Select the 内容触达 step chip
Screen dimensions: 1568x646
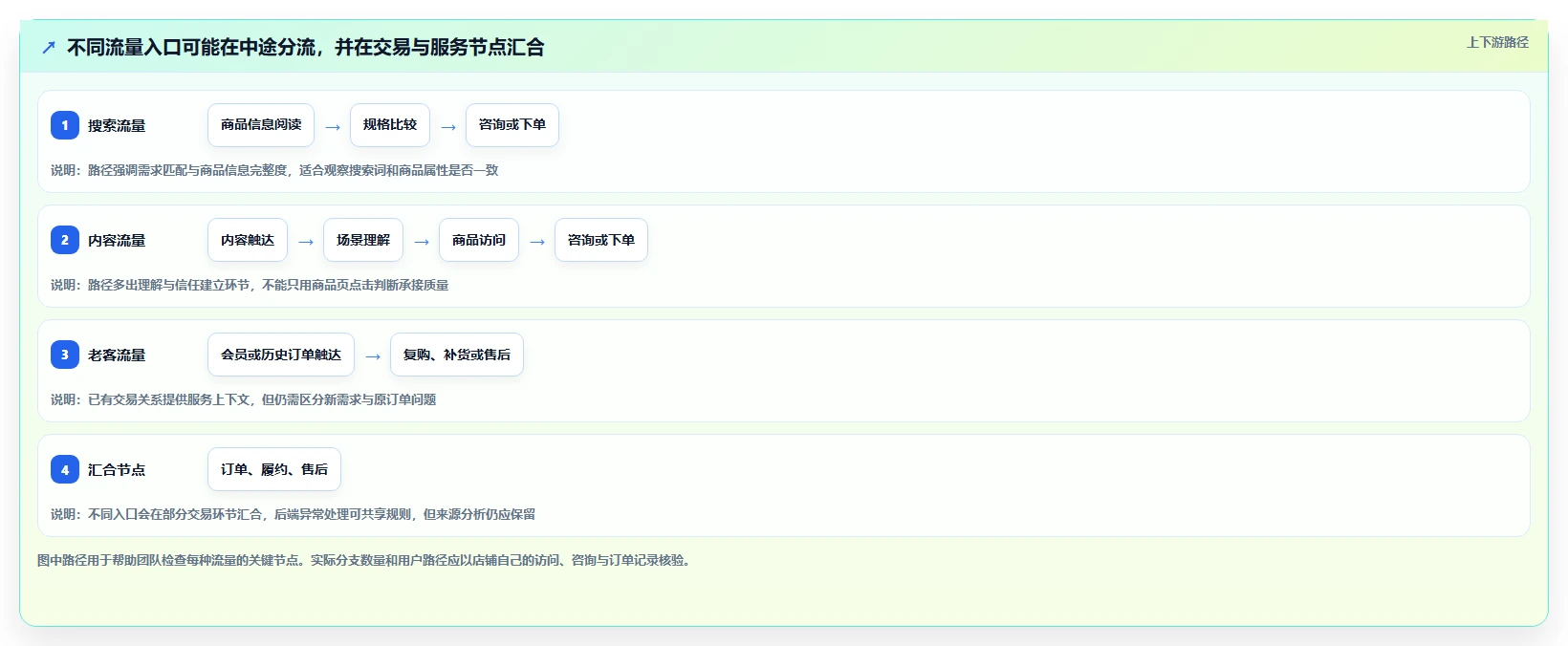click(x=248, y=240)
